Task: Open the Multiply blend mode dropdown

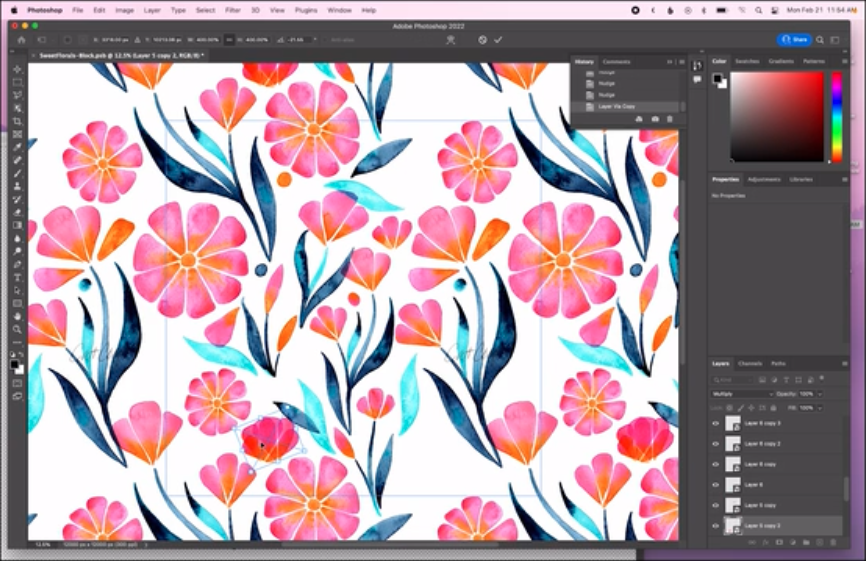Action: 741,394
